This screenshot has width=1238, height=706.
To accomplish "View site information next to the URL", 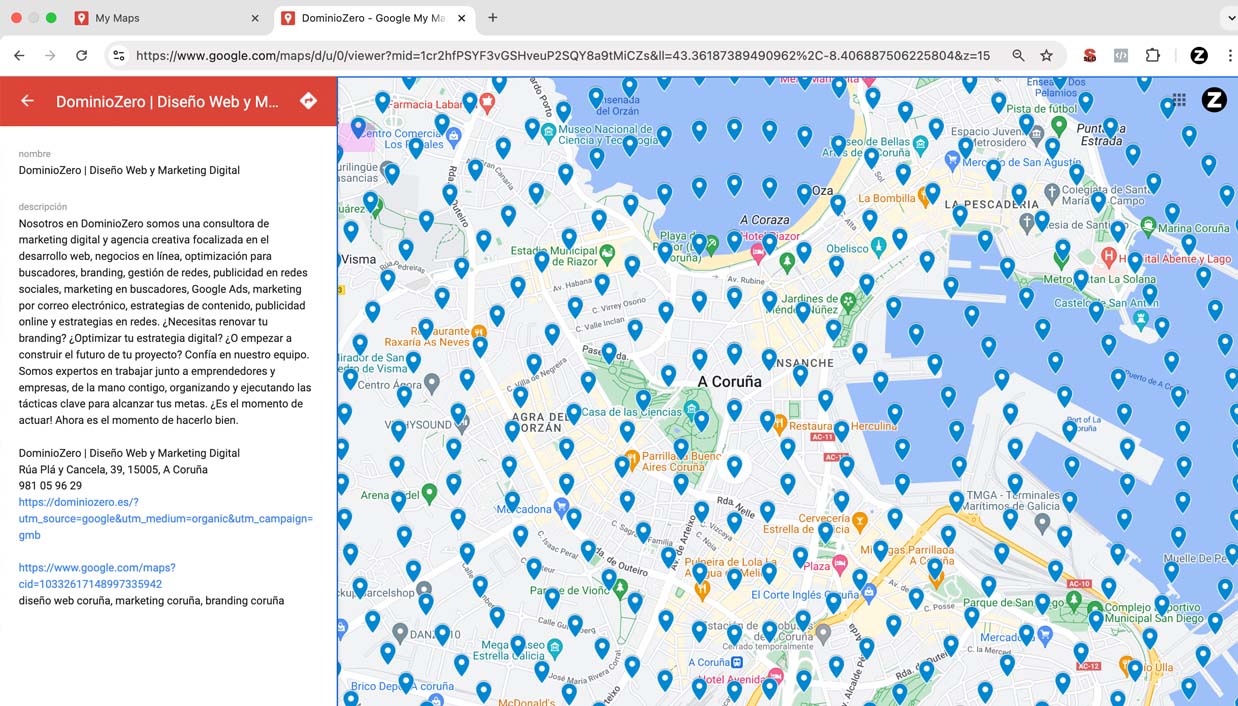I will (x=118, y=56).
